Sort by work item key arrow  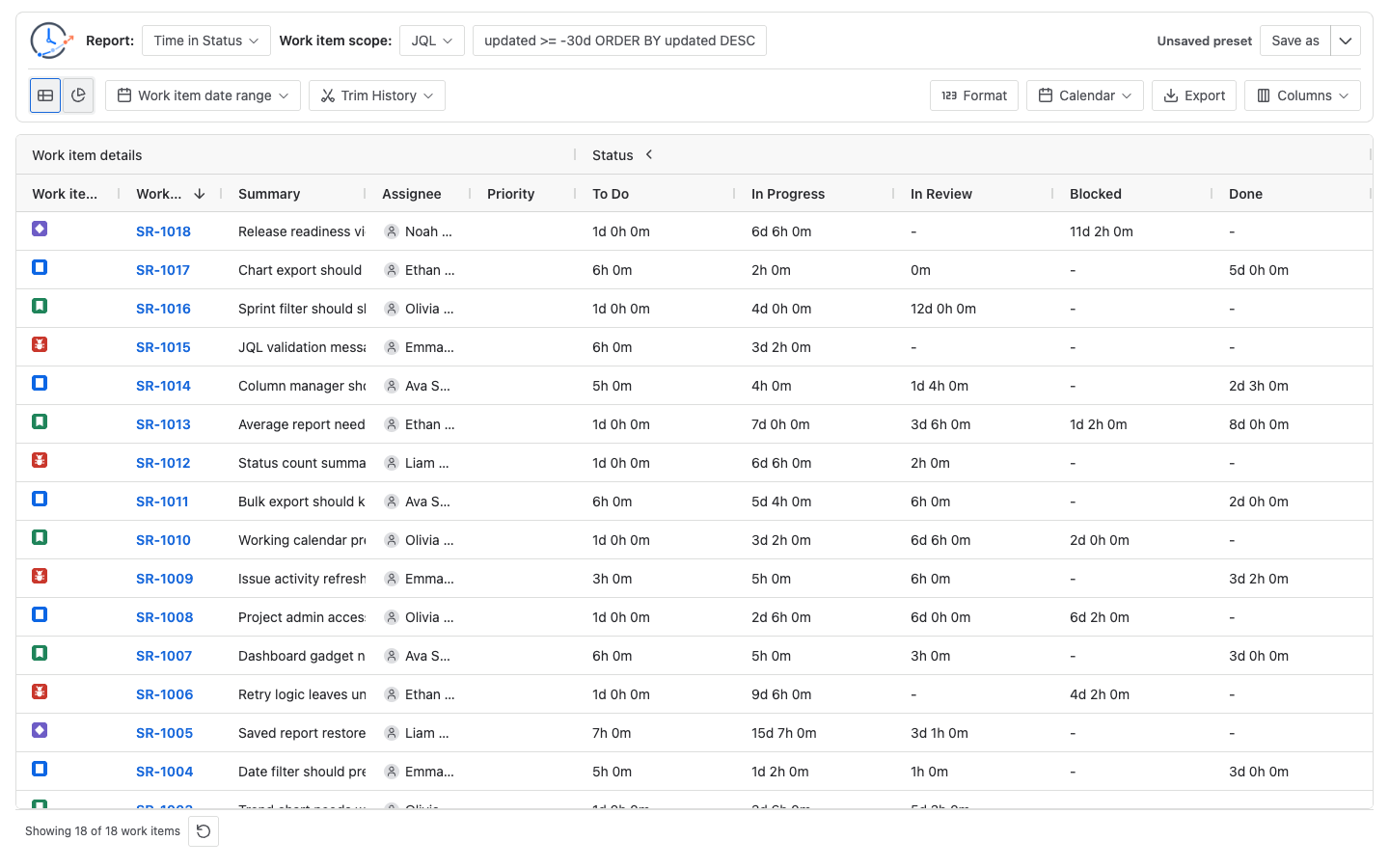[x=200, y=194]
